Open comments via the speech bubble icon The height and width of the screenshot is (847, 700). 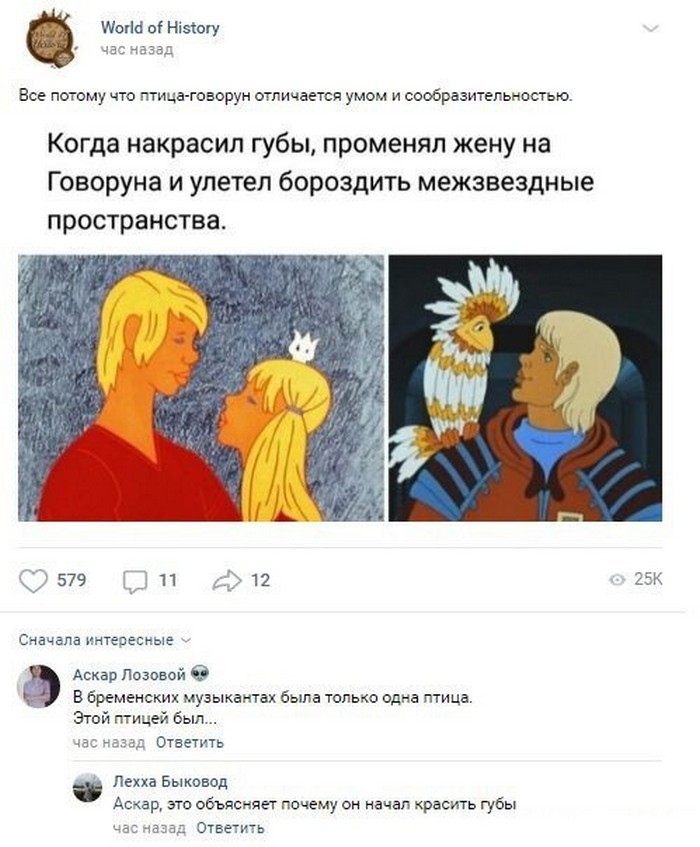tap(134, 581)
